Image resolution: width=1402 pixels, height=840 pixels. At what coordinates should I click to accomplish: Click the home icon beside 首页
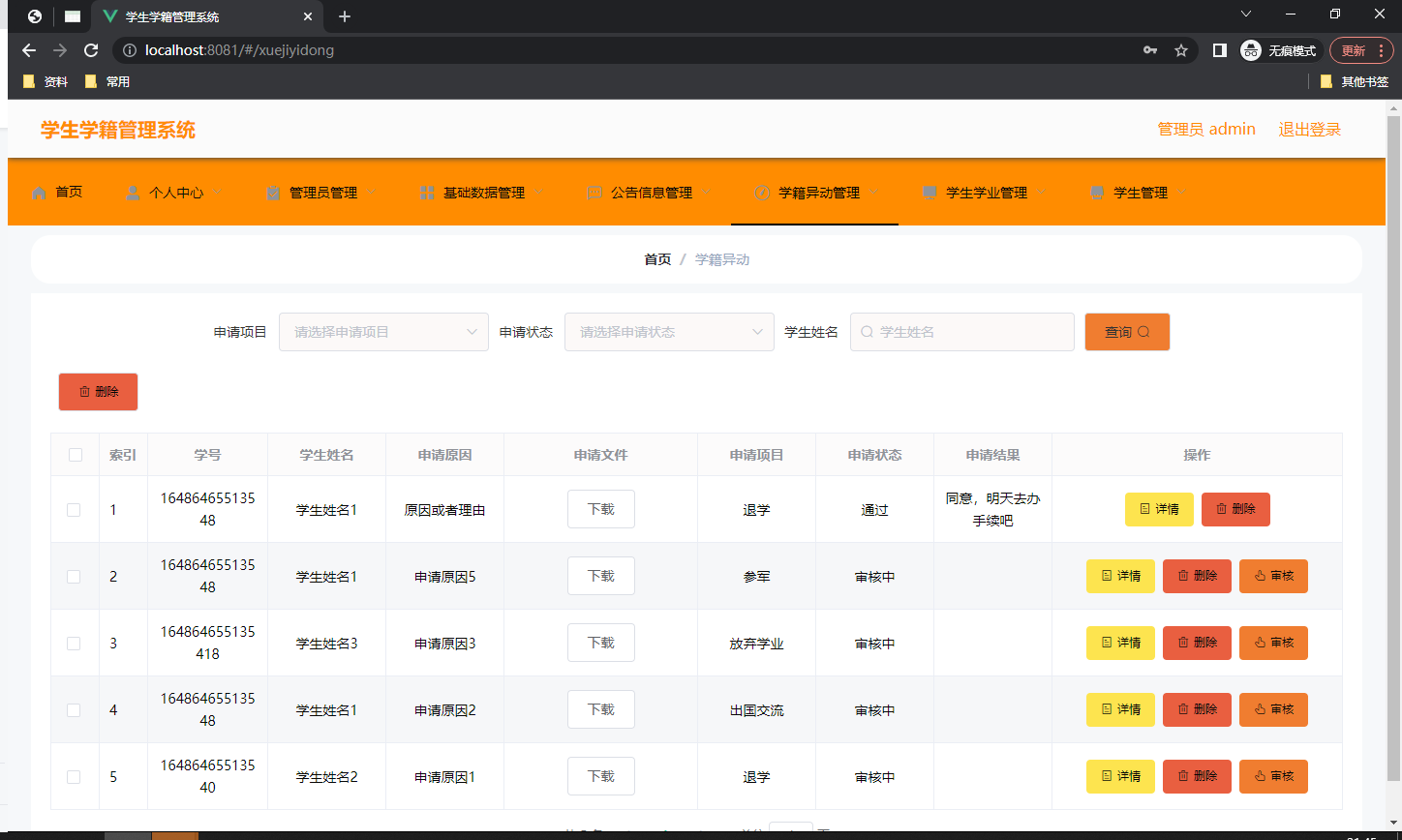[39, 193]
